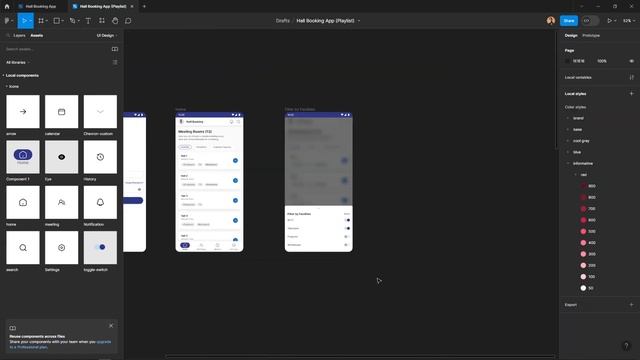Collapse the informative style group
The image size is (640, 360).
(x=568, y=163)
